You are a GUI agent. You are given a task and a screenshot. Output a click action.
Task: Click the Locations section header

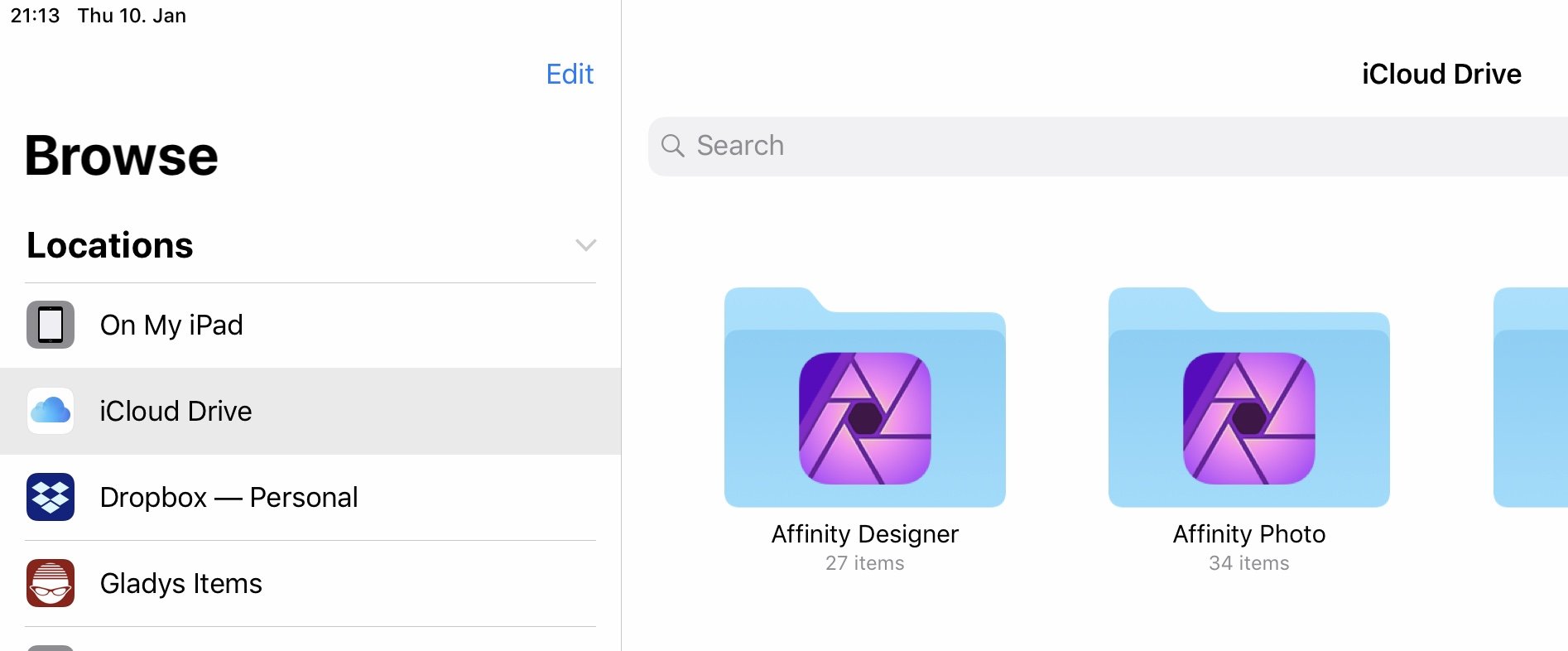click(x=110, y=245)
